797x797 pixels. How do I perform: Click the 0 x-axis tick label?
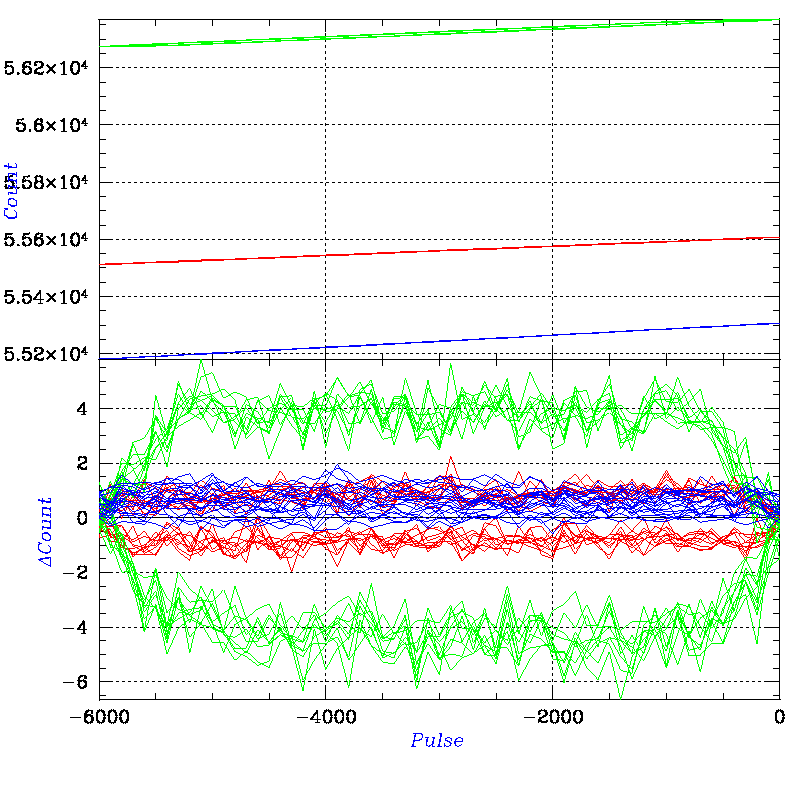(780, 717)
